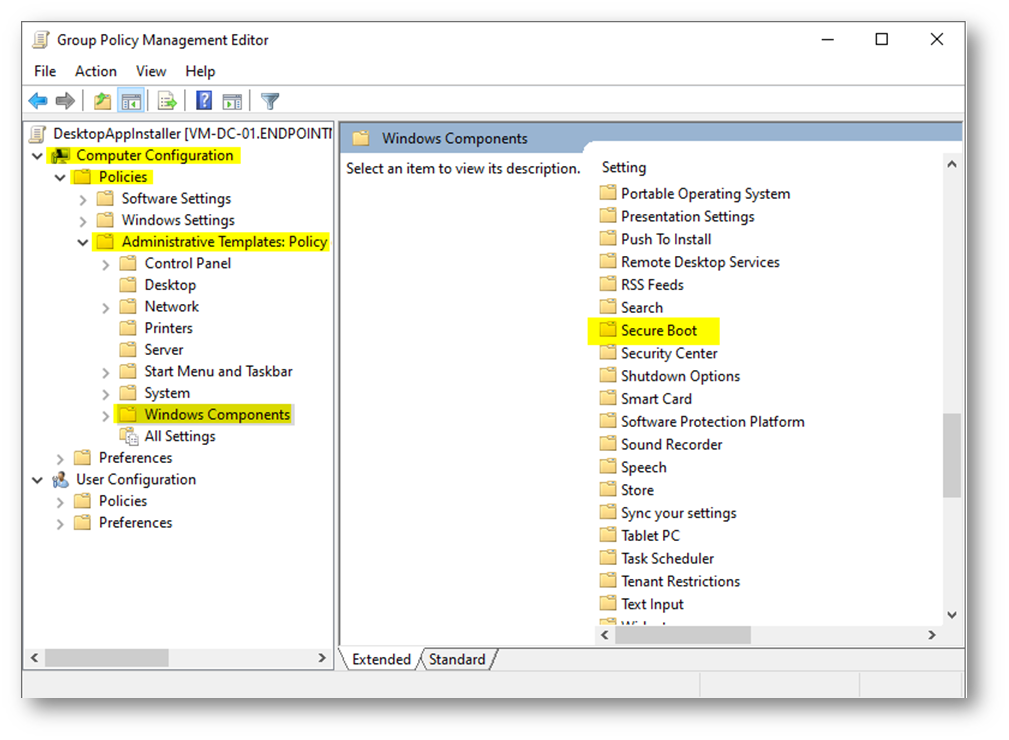The width and height of the screenshot is (1009, 740).
Task: Click the settings list scroll down arrow
Action: point(951,615)
